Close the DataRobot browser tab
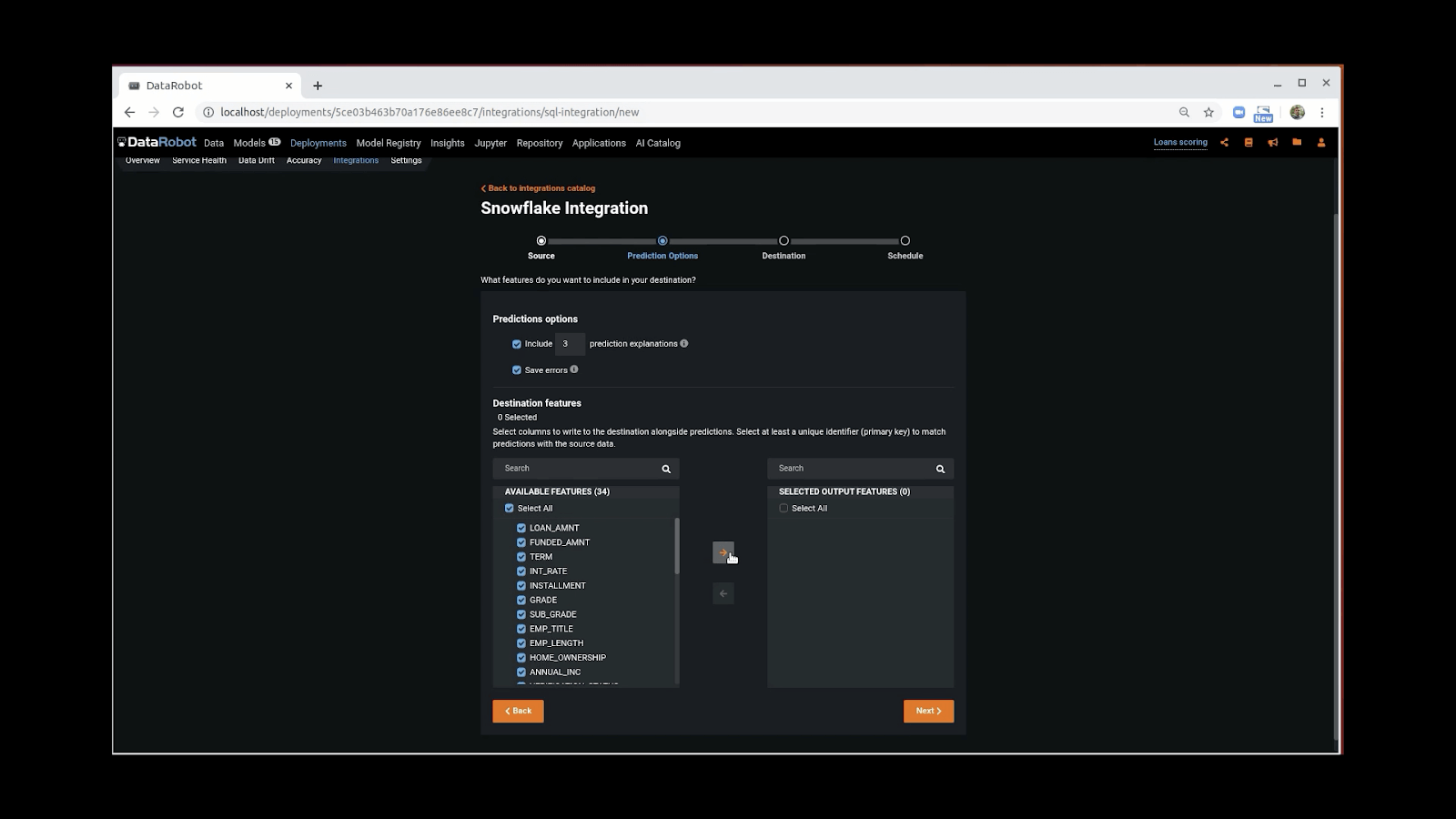Image resolution: width=1456 pixels, height=819 pixels. point(288,86)
